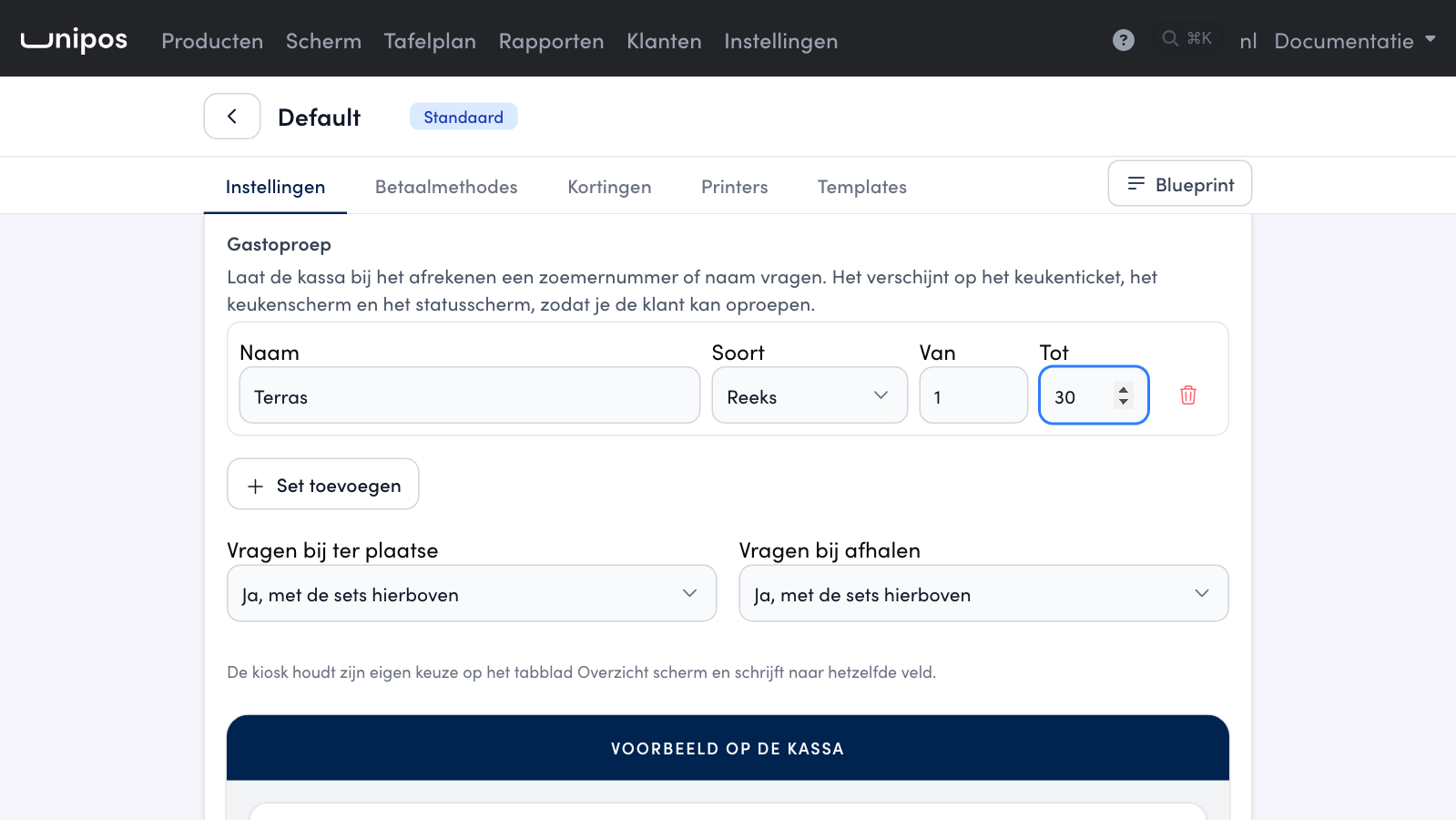This screenshot has width=1456, height=820.
Task: Open the Vragen bij afhalen dropdown
Action: pos(983,593)
